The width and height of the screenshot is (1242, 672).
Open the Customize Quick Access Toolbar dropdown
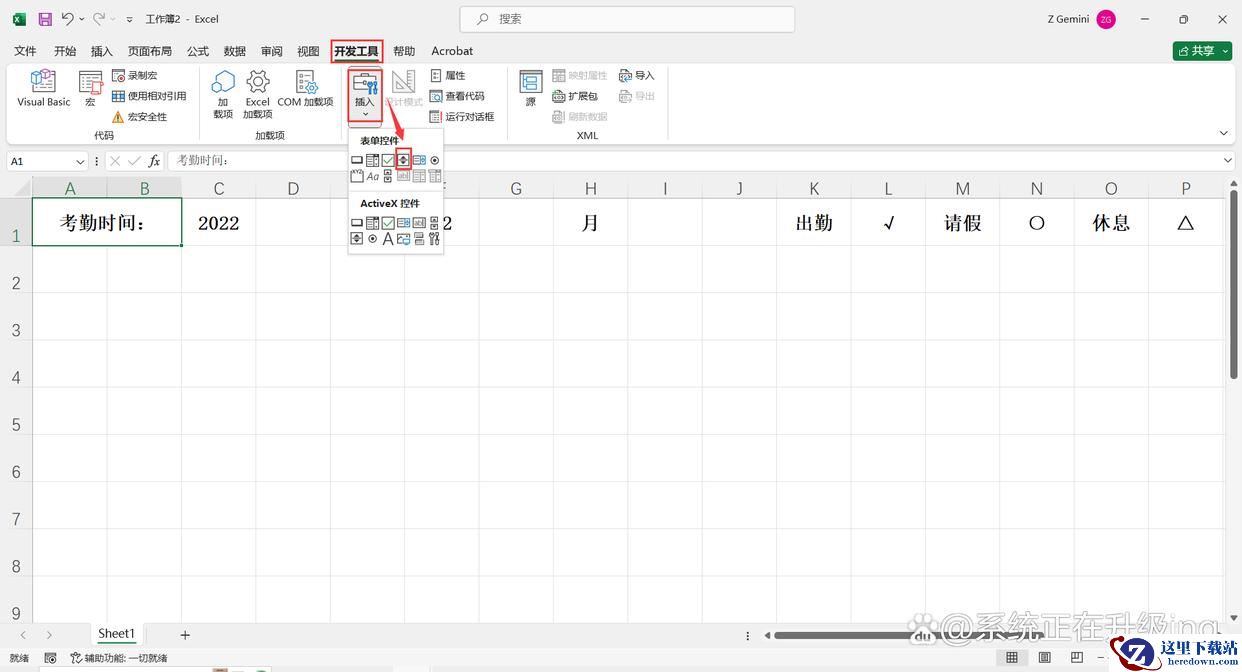click(130, 19)
